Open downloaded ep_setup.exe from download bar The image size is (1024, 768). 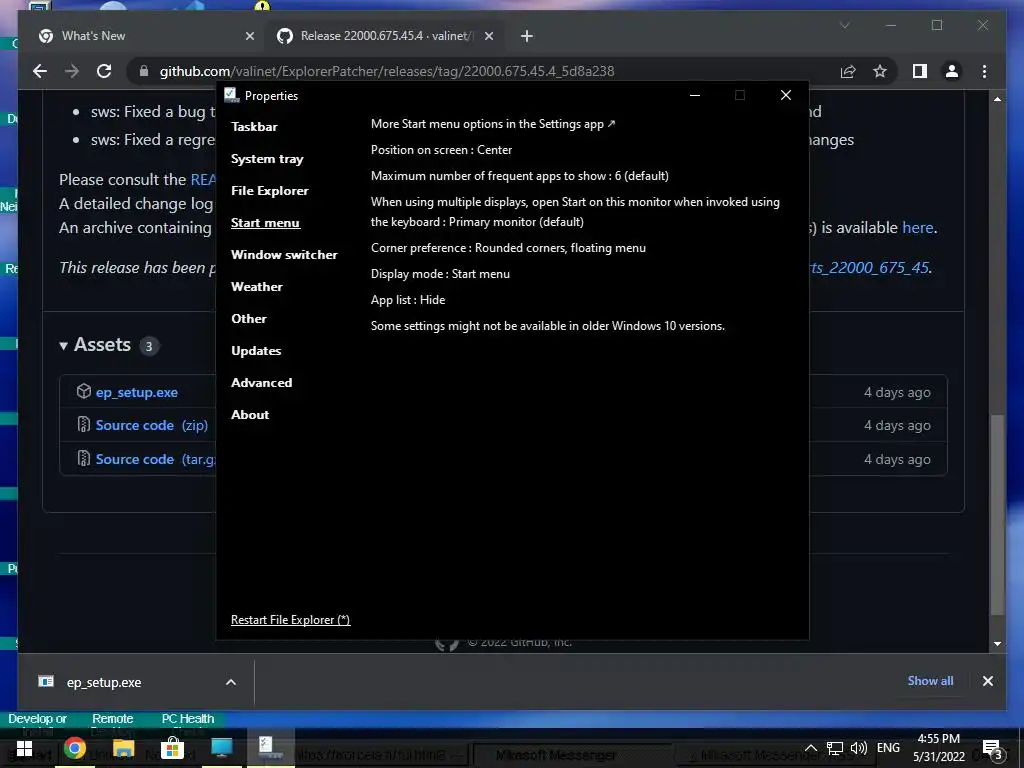pyautogui.click(x=104, y=682)
